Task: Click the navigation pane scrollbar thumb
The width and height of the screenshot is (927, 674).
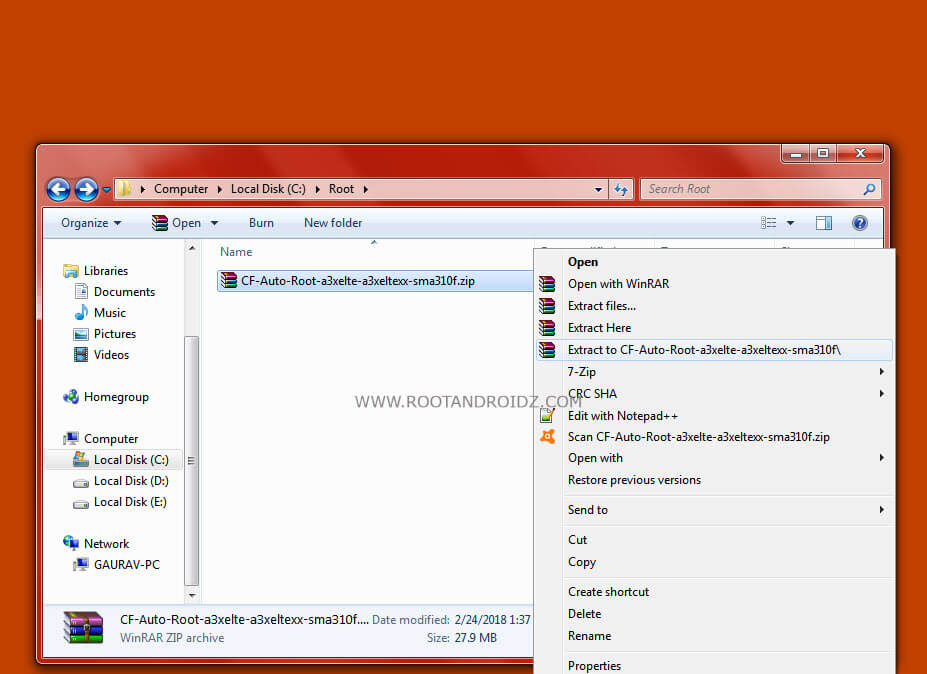Action: point(191,461)
